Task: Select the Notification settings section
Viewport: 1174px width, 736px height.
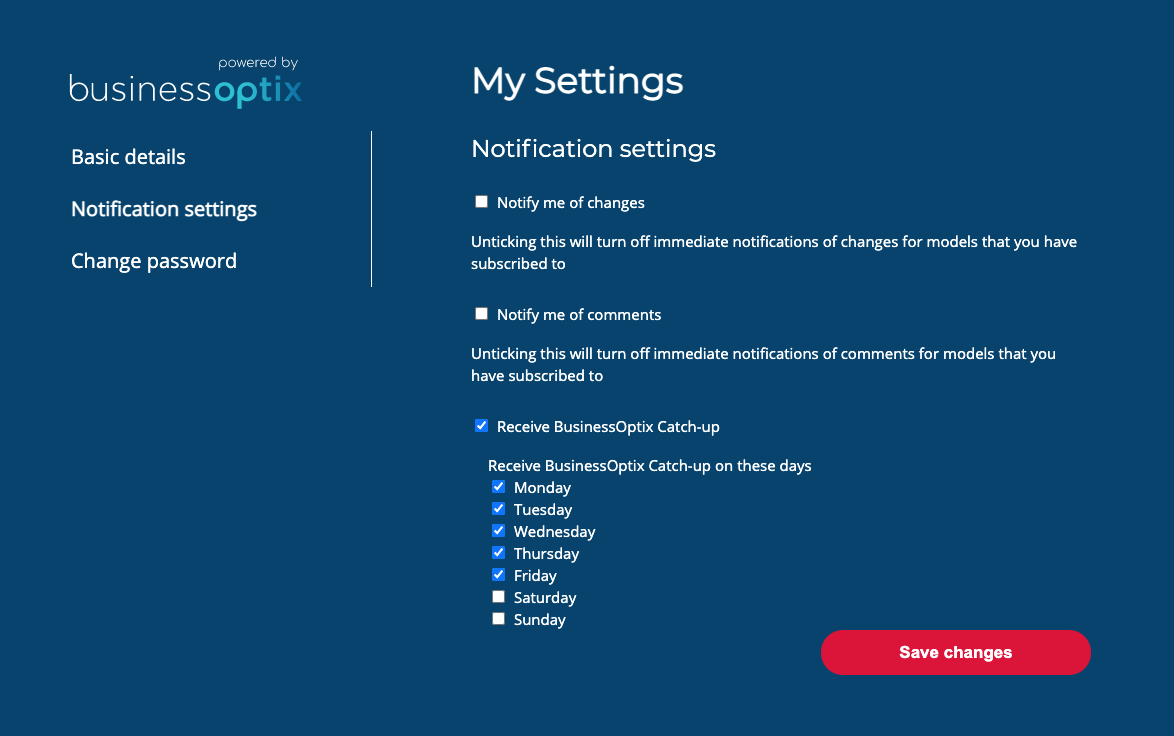Action: (163, 209)
